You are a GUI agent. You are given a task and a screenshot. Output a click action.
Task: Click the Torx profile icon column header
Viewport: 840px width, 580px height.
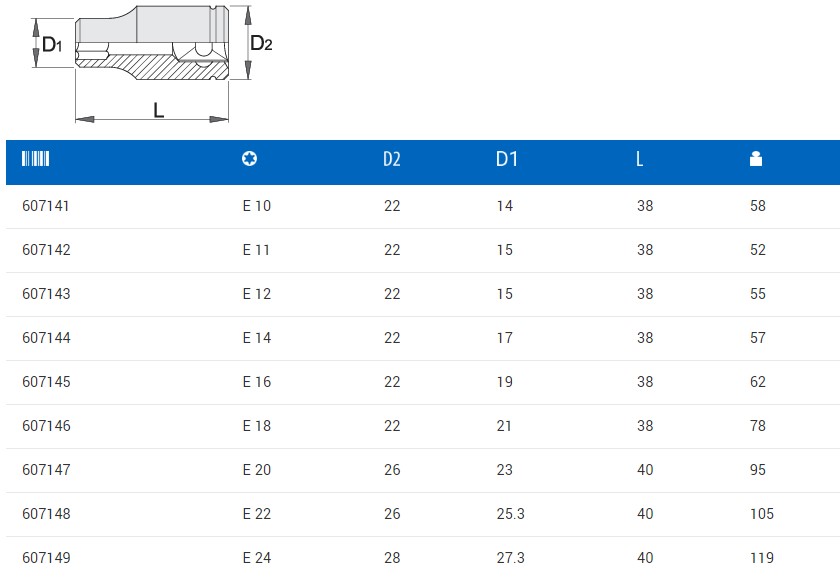click(x=250, y=159)
